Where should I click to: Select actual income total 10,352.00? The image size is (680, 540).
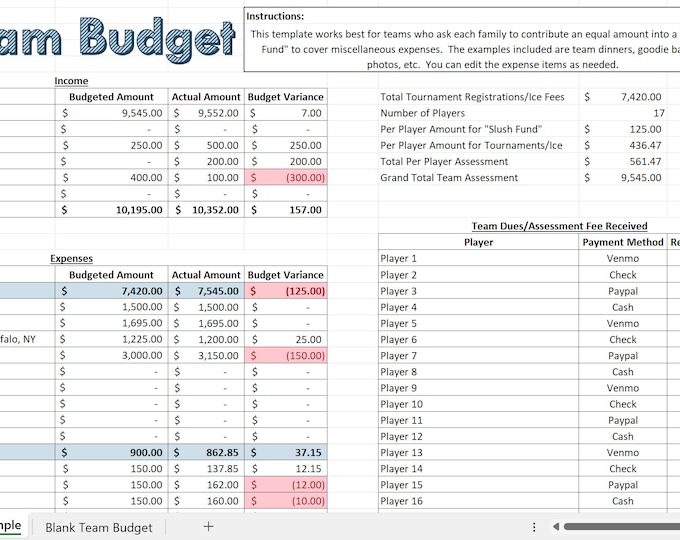pos(206,210)
